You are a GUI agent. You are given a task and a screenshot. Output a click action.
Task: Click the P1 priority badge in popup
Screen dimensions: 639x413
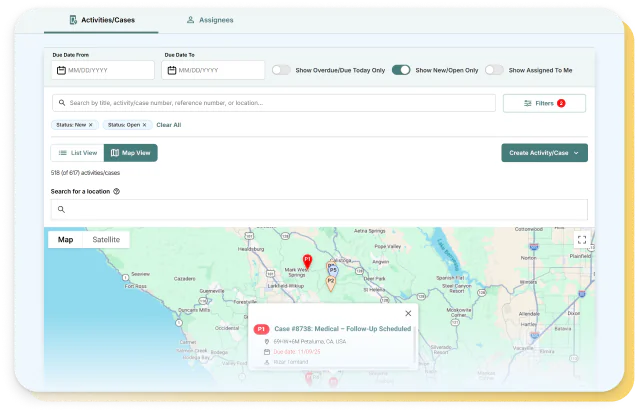[x=261, y=329]
